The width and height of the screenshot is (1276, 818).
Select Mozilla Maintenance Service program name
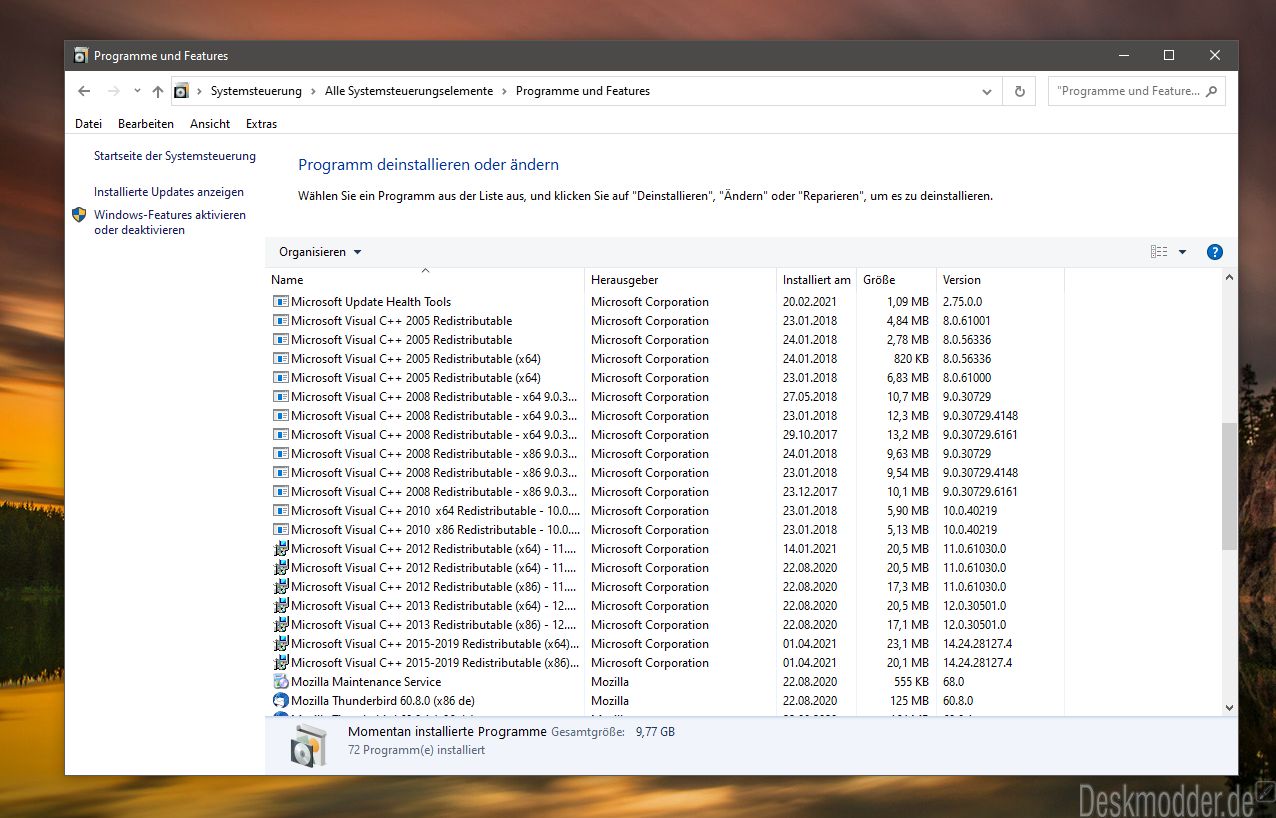[366, 682]
